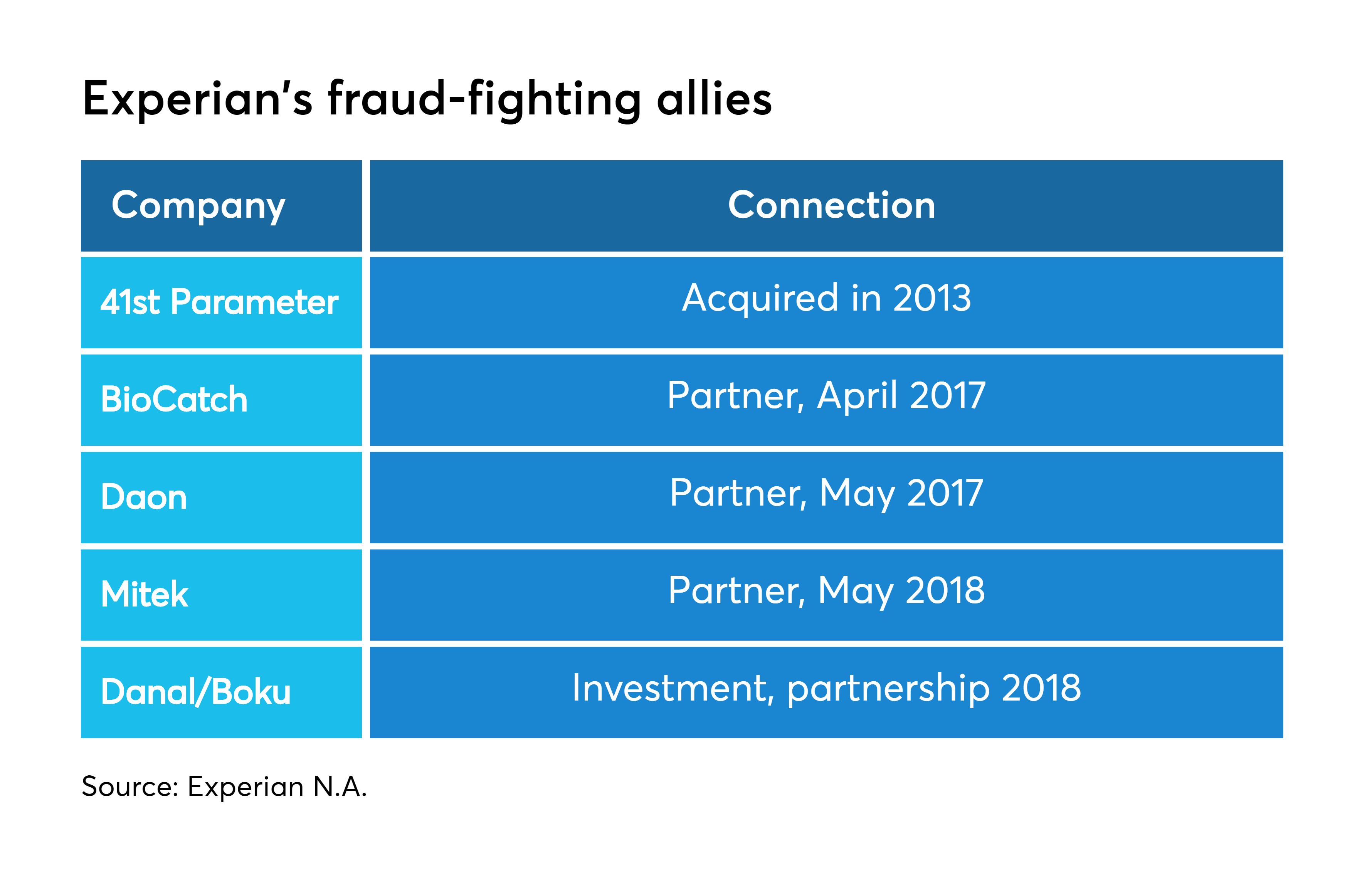Click the word "Parameter" in the first row
The width and height of the screenshot is (1372, 894).
[x=254, y=302]
